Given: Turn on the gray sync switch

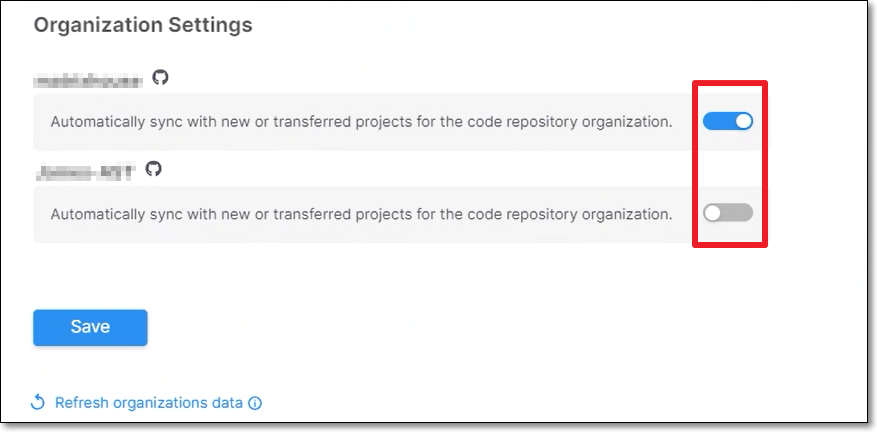Looking at the screenshot, I should (728, 213).
